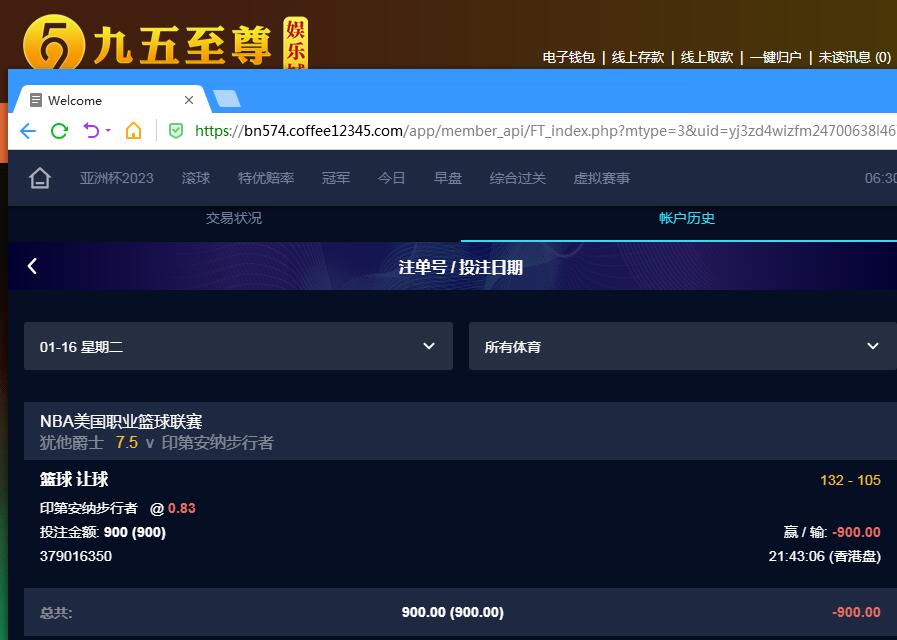Click the total amount 900.00 (900.00)
Viewport: 897px width, 640px height.
click(453, 612)
